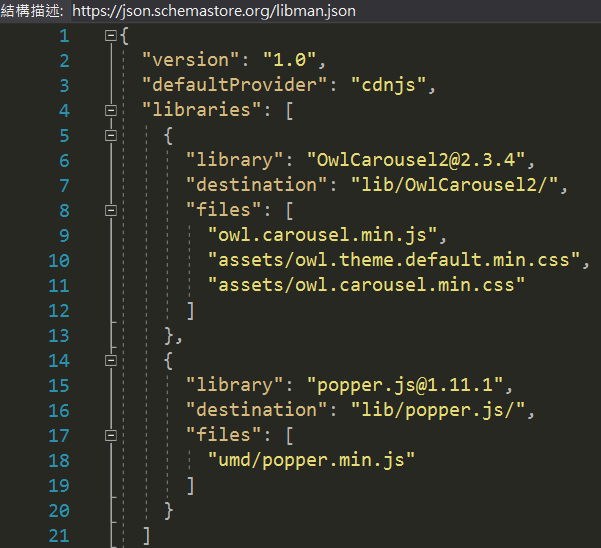Click the "version" key text
601x548 pixels.
[191, 61]
